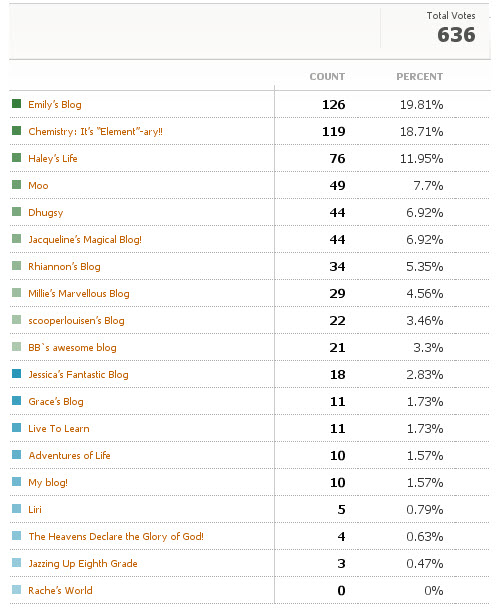Image resolution: width=500 pixels, height=614 pixels.
Task: Click the swatch next to Live To Learn
Action: [x=16, y=428]
